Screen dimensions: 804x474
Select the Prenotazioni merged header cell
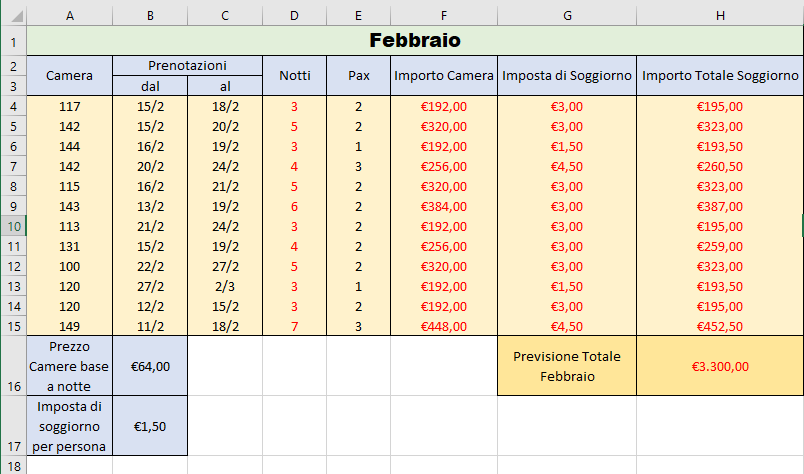pyautogui.click(x=187, y=66)
